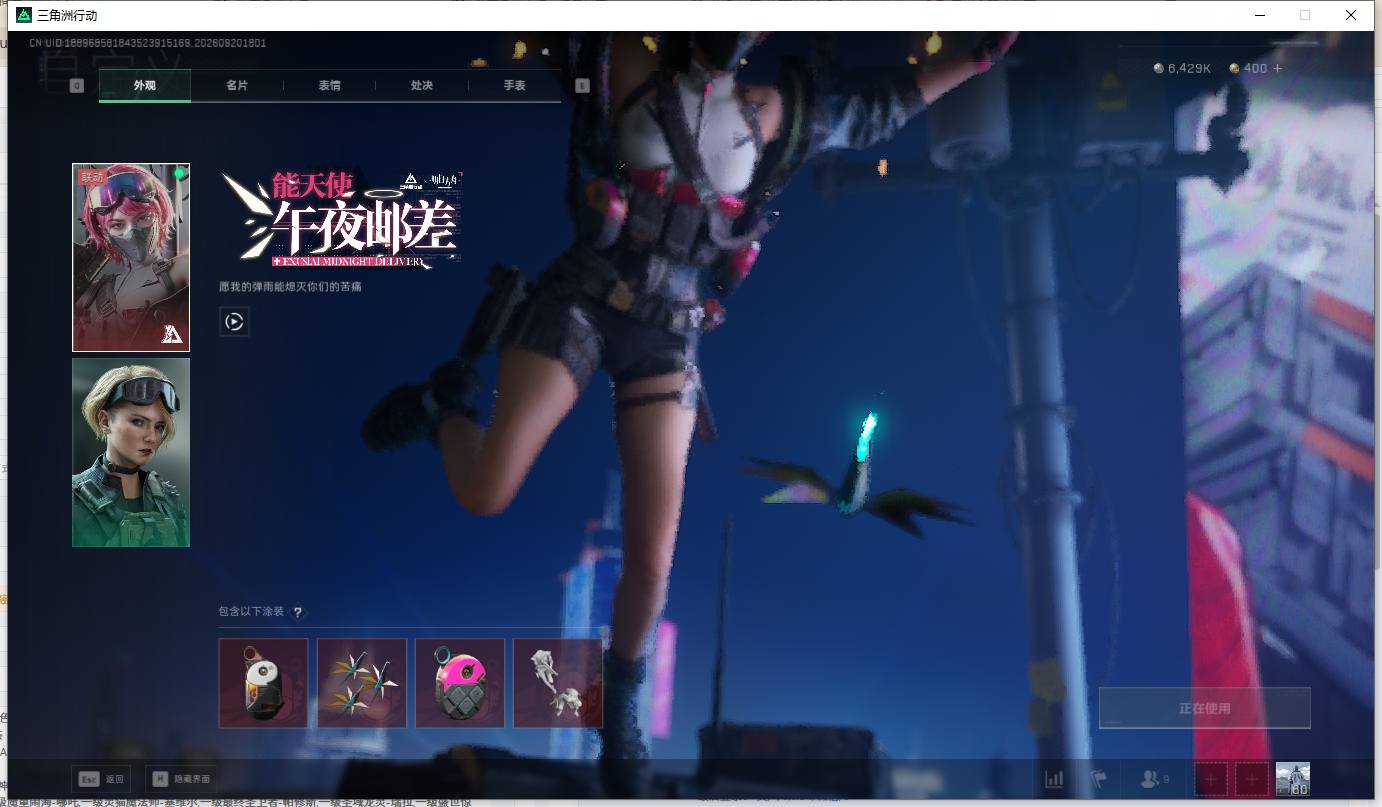Click the 正在使用 in-use button
1382x807 pixels.
pyautogui.click(x=1205, y=708)
